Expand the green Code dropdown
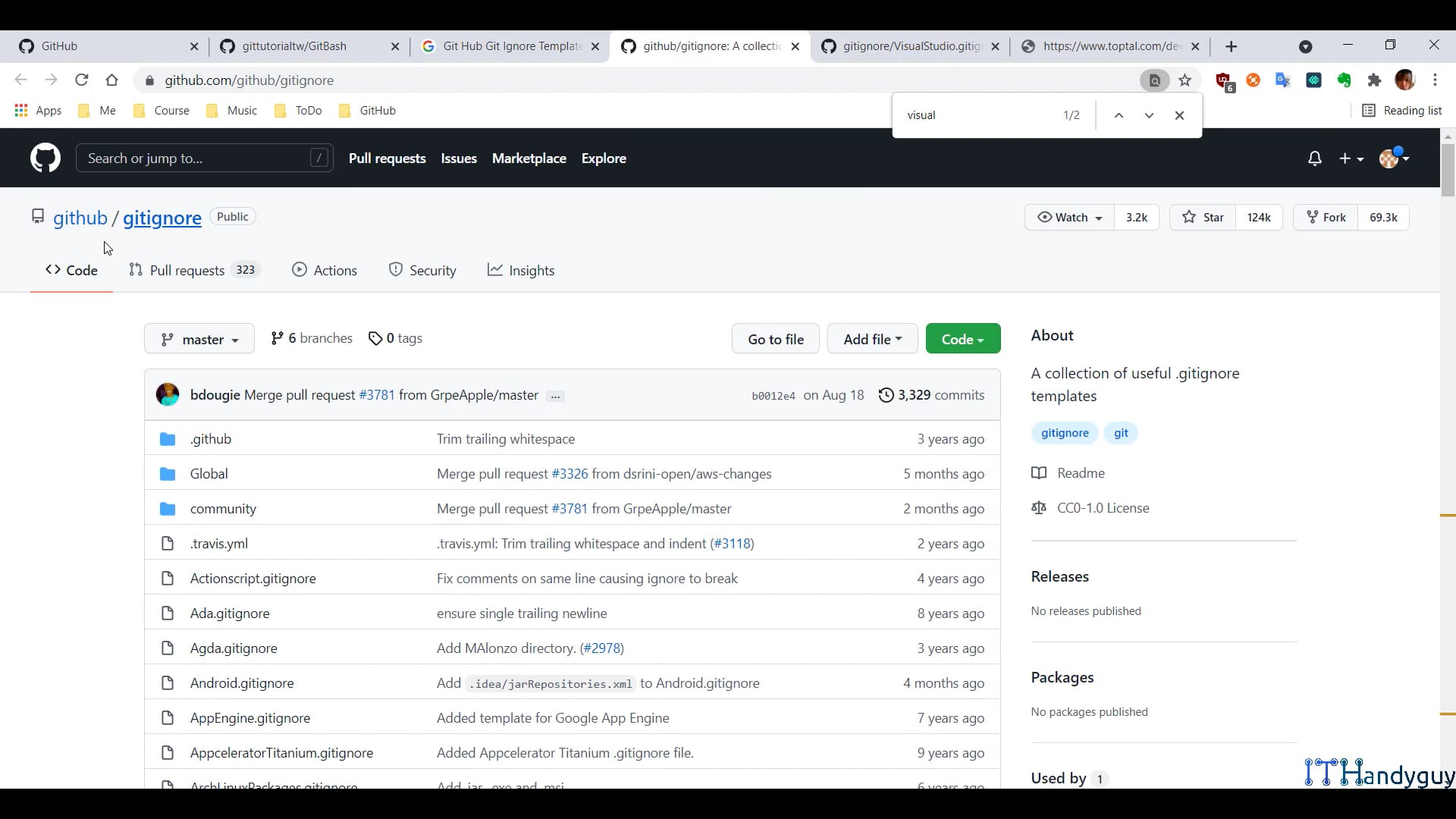This screenshot has height=819, width=1456. (962, 339)
